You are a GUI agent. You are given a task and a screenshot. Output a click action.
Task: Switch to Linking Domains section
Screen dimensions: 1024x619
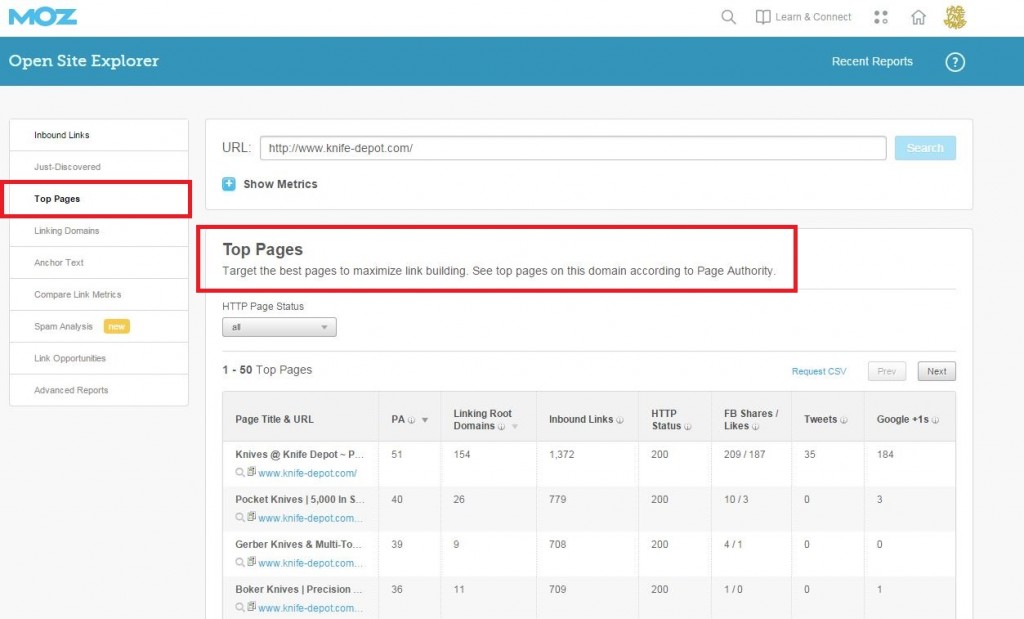(66, 231)
